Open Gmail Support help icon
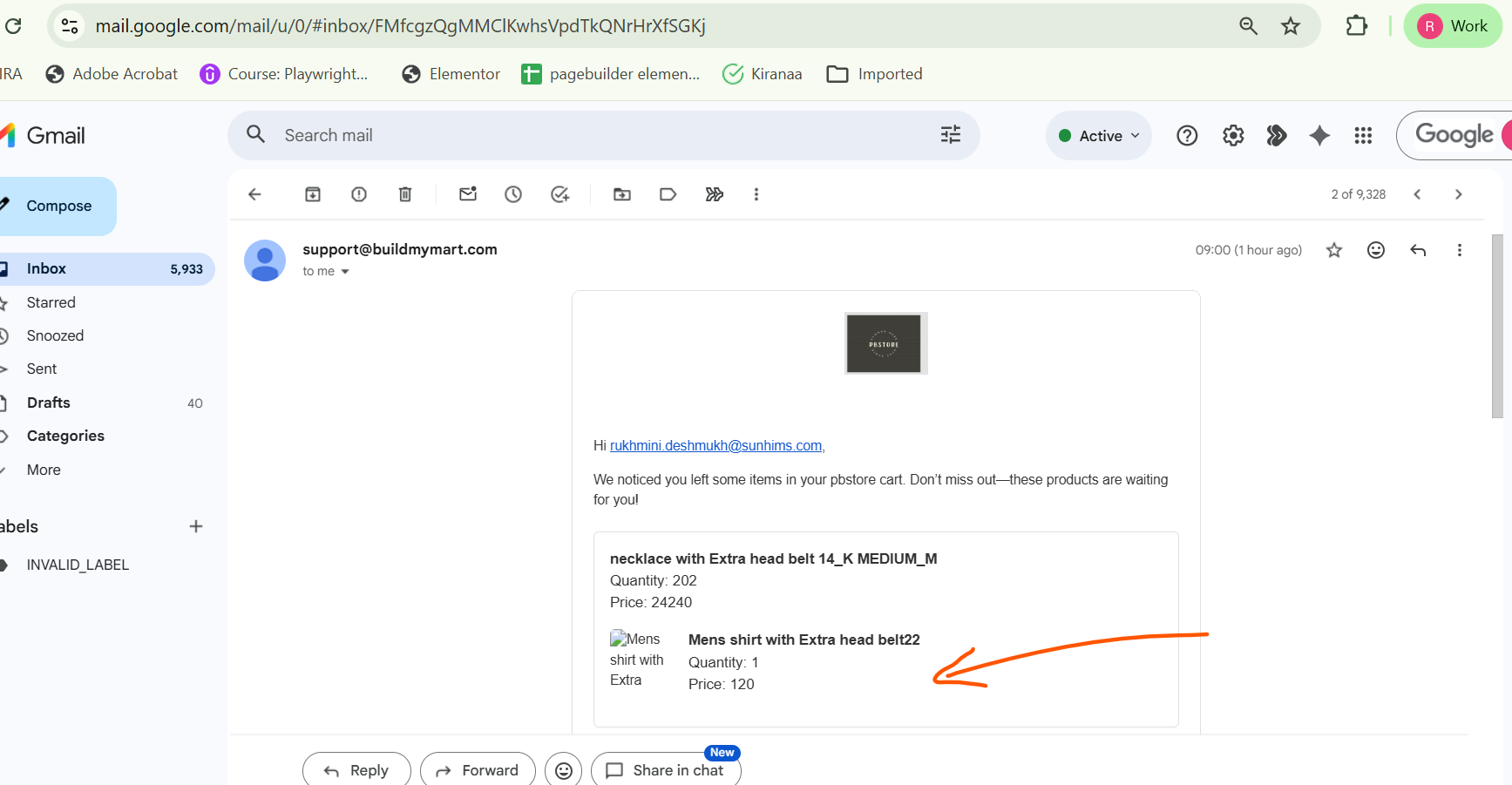Image resolution: width=1512 pixels, height=785 pixels. pyautogui.click(x=1187, y=135)
